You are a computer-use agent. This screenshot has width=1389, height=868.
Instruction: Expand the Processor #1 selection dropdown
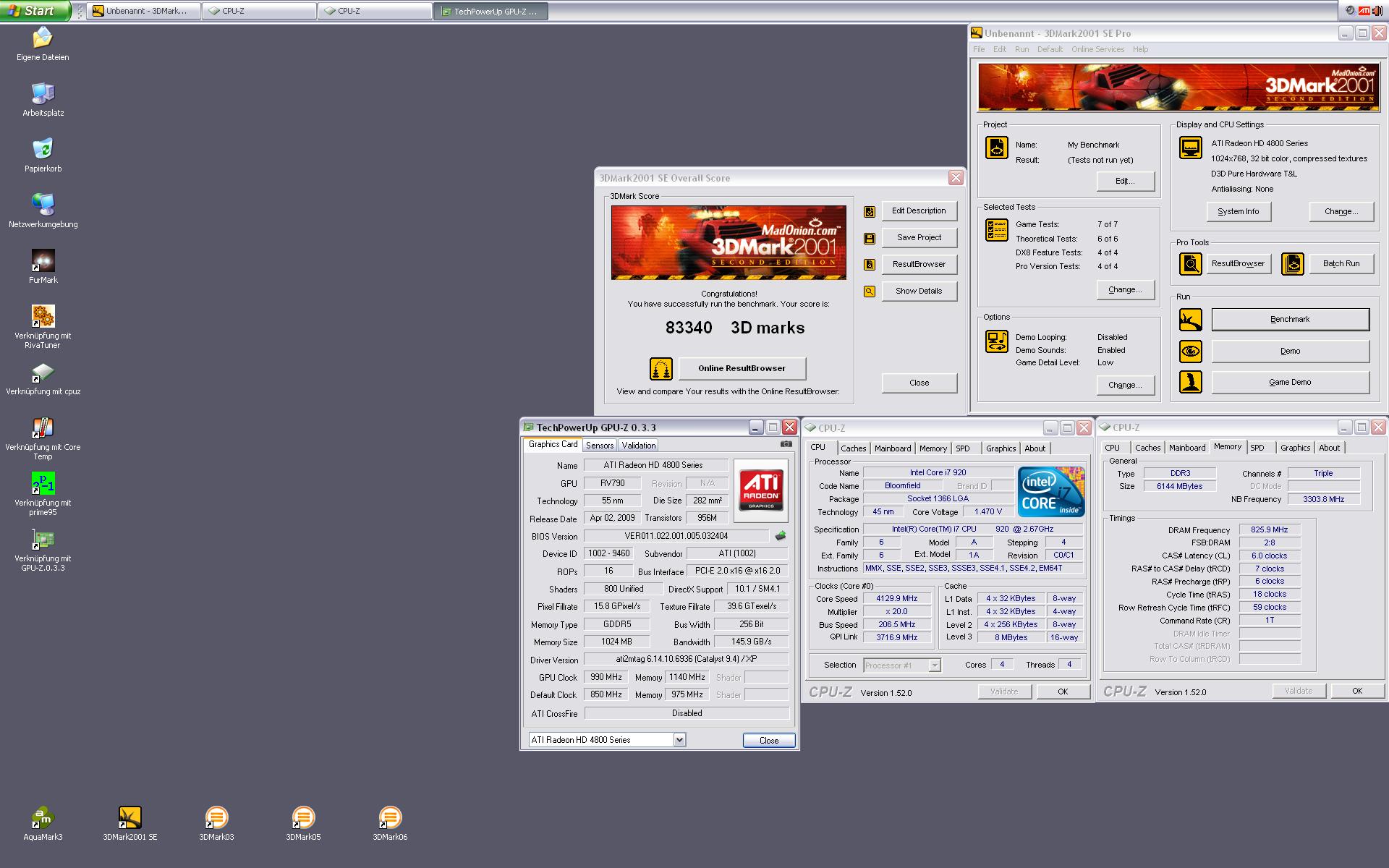pos(935,665)
